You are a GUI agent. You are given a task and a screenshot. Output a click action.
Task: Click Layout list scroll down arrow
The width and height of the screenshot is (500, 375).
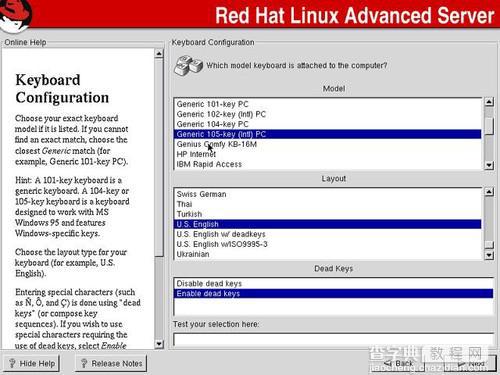click(489, 255)
